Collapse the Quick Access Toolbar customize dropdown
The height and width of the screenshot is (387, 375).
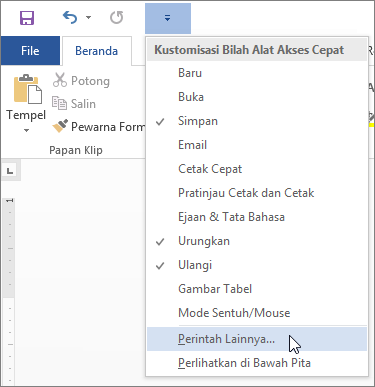[168, 18]
